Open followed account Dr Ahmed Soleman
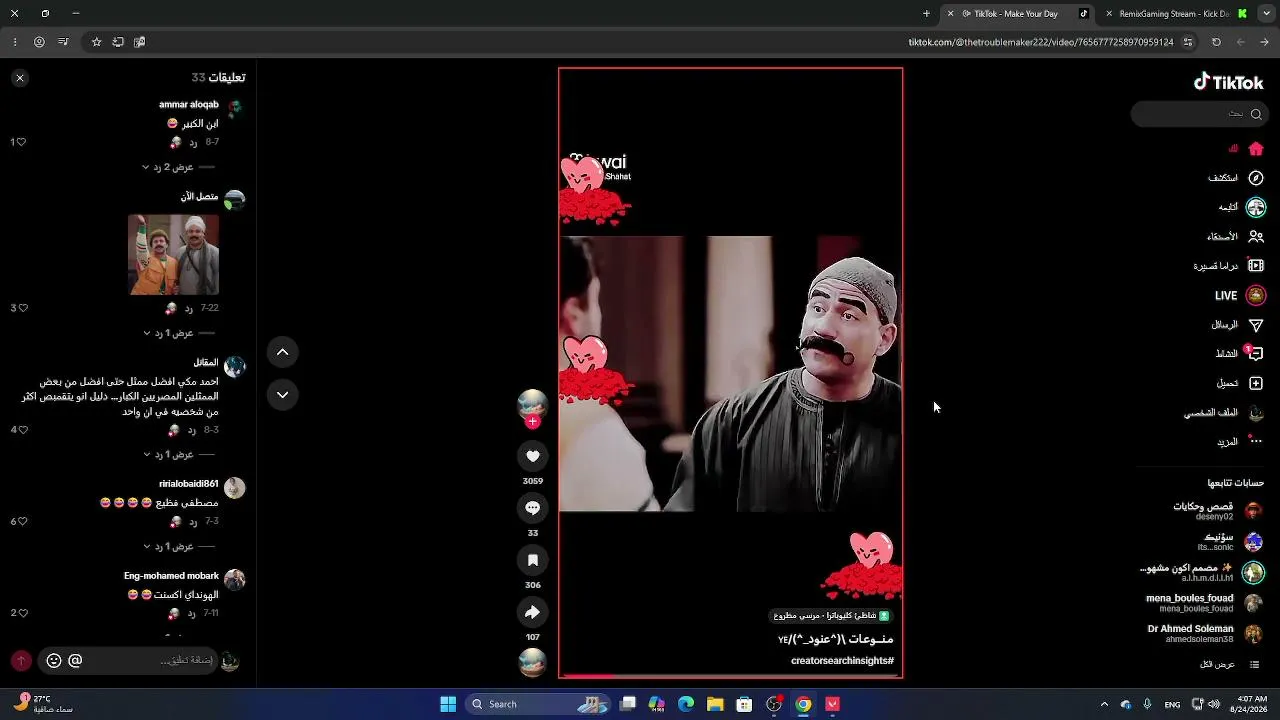This screenshot has width=1280, height=720. (x=1205, y=634)
